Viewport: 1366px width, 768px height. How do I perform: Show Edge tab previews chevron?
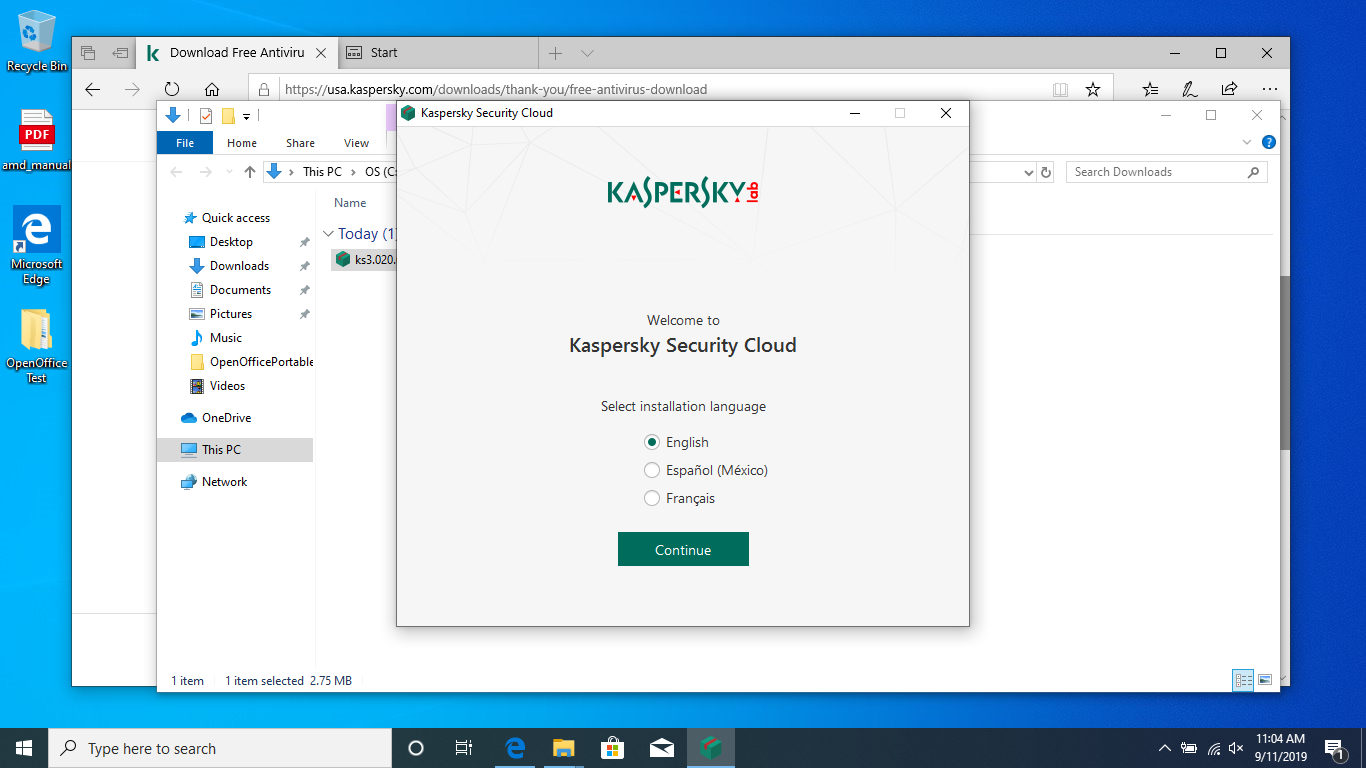587,53
